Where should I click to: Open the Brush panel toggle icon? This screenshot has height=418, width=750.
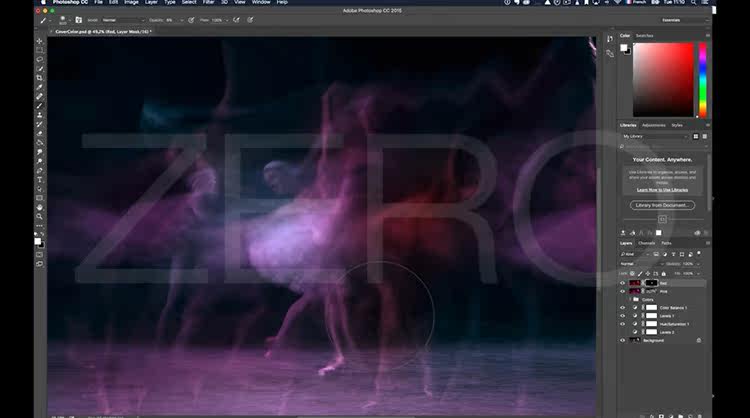coord(78,20)
